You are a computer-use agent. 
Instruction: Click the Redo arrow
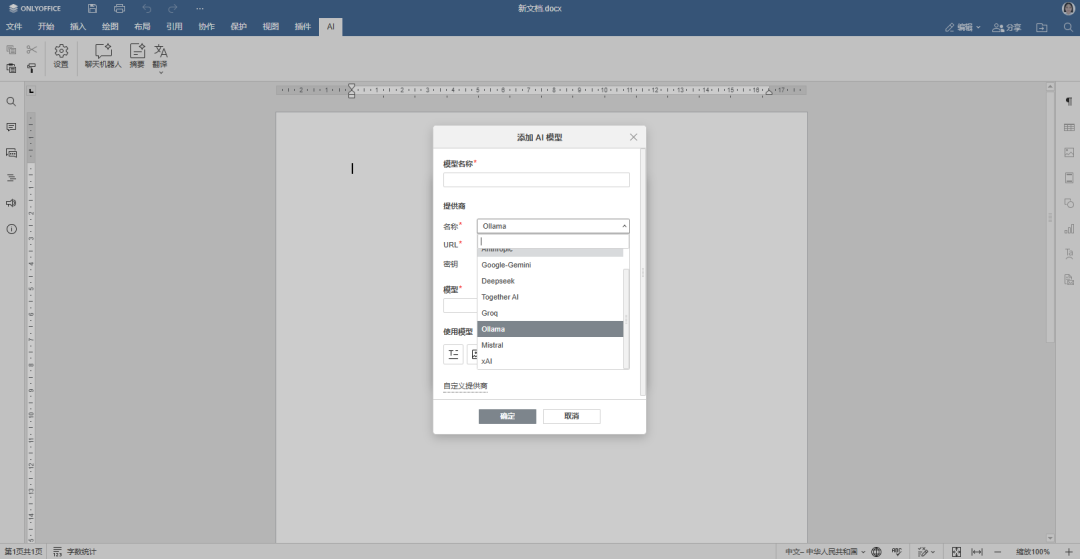pyautogui.click(x=173, y=8)
